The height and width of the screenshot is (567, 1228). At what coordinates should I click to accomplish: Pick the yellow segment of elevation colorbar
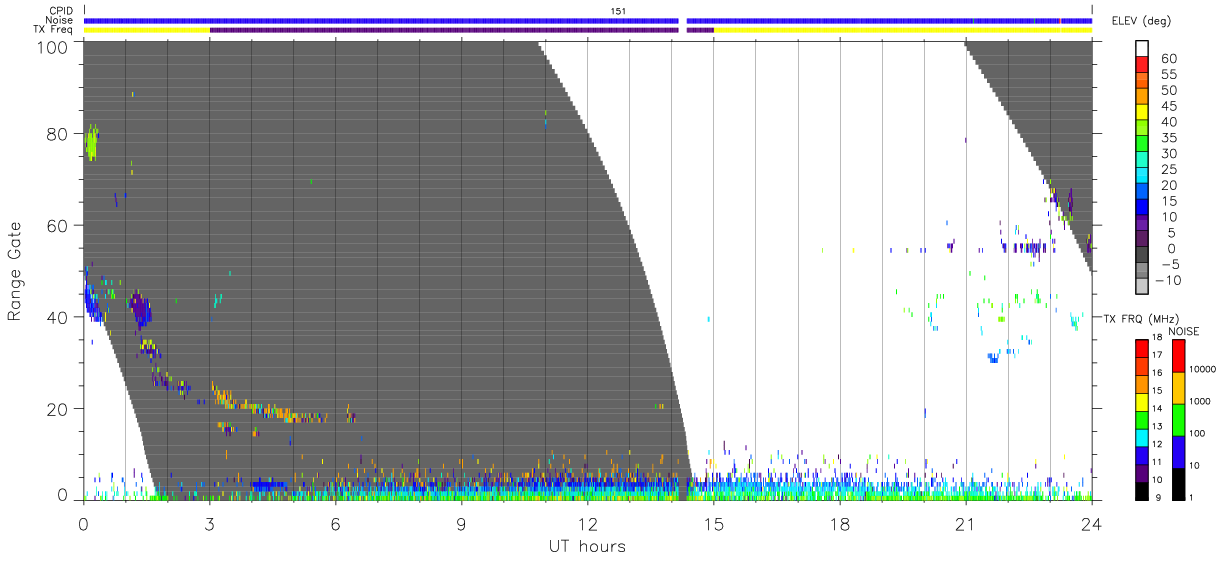pos(1142,114)
